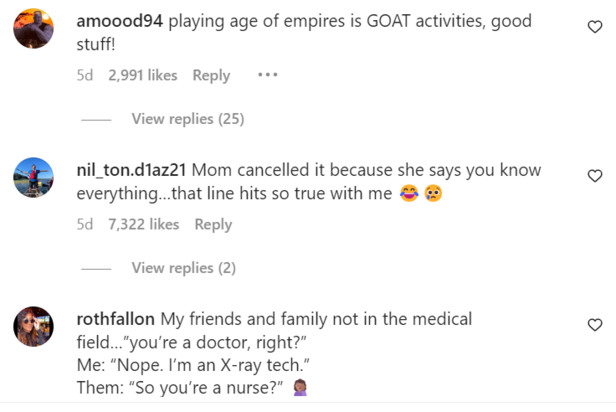The image size is (616, 412).
Task: View the 7,322 likes list
Action: 143,224
